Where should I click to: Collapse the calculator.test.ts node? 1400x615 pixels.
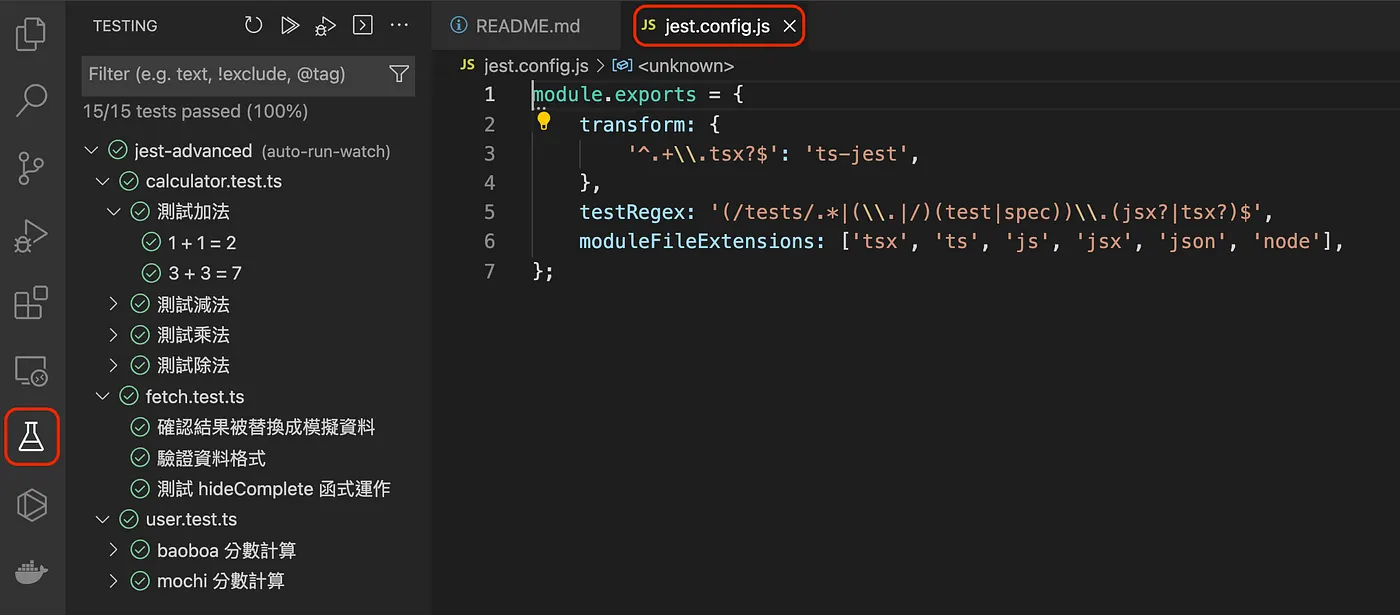coord(102,182)
